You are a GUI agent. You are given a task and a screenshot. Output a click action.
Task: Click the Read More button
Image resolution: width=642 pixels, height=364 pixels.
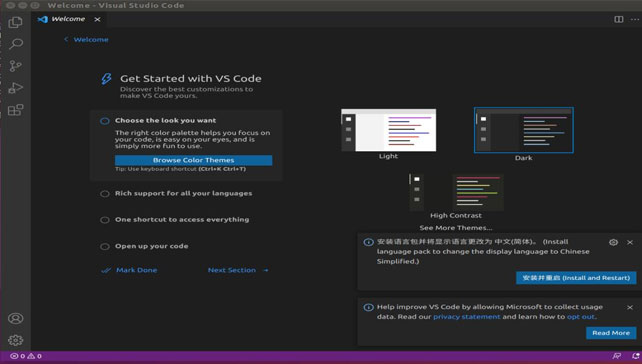pyautogui.click(x=611, y=333)
